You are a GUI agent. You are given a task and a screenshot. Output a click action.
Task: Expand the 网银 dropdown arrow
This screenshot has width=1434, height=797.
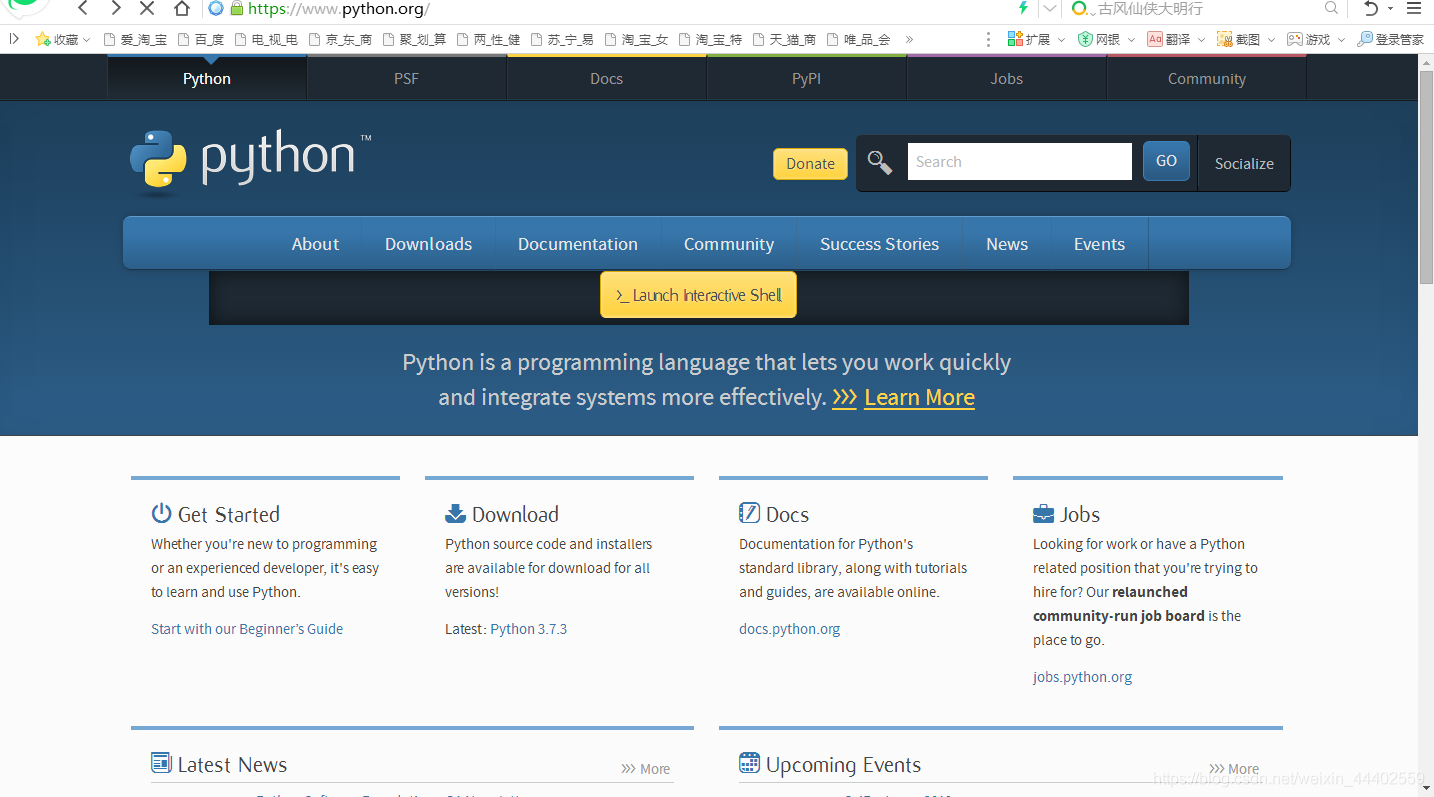pos(1131,40)
